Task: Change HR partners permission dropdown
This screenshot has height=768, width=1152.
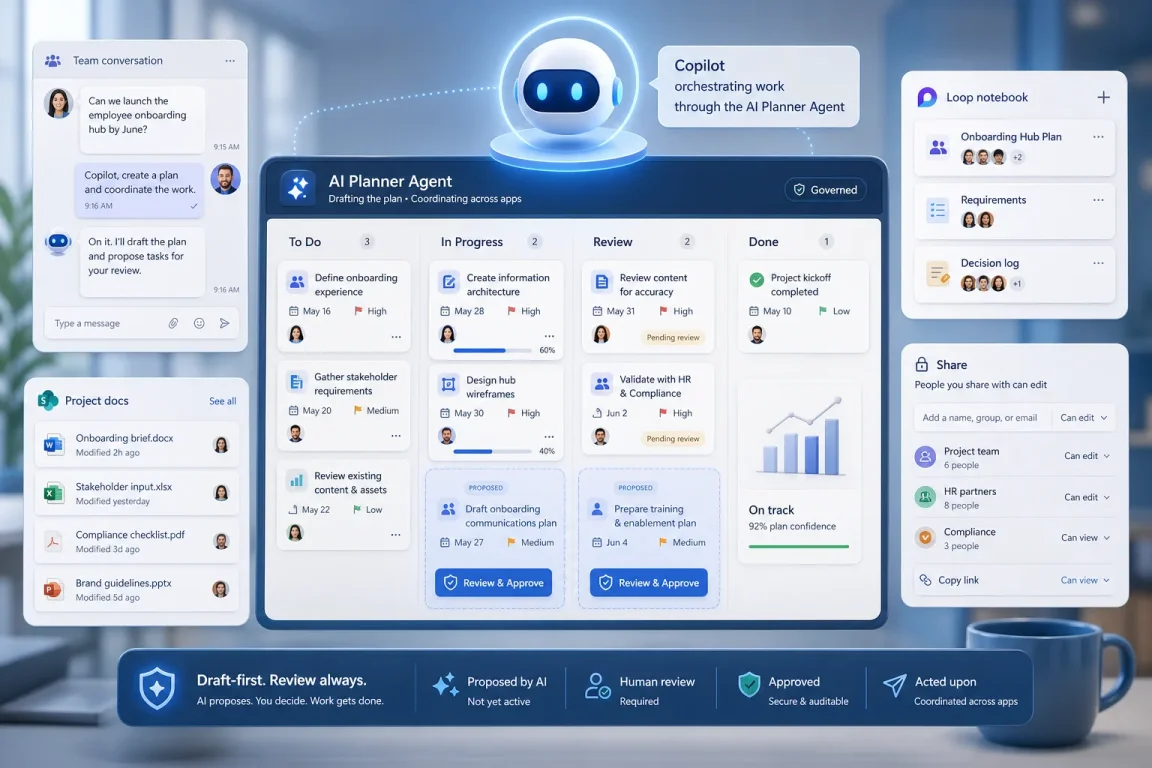Action: tap(1087, 498)
